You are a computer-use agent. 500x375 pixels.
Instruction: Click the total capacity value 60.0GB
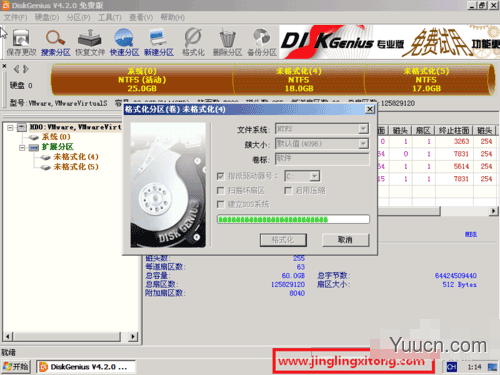pyautogui.click(x=293, y=276)
